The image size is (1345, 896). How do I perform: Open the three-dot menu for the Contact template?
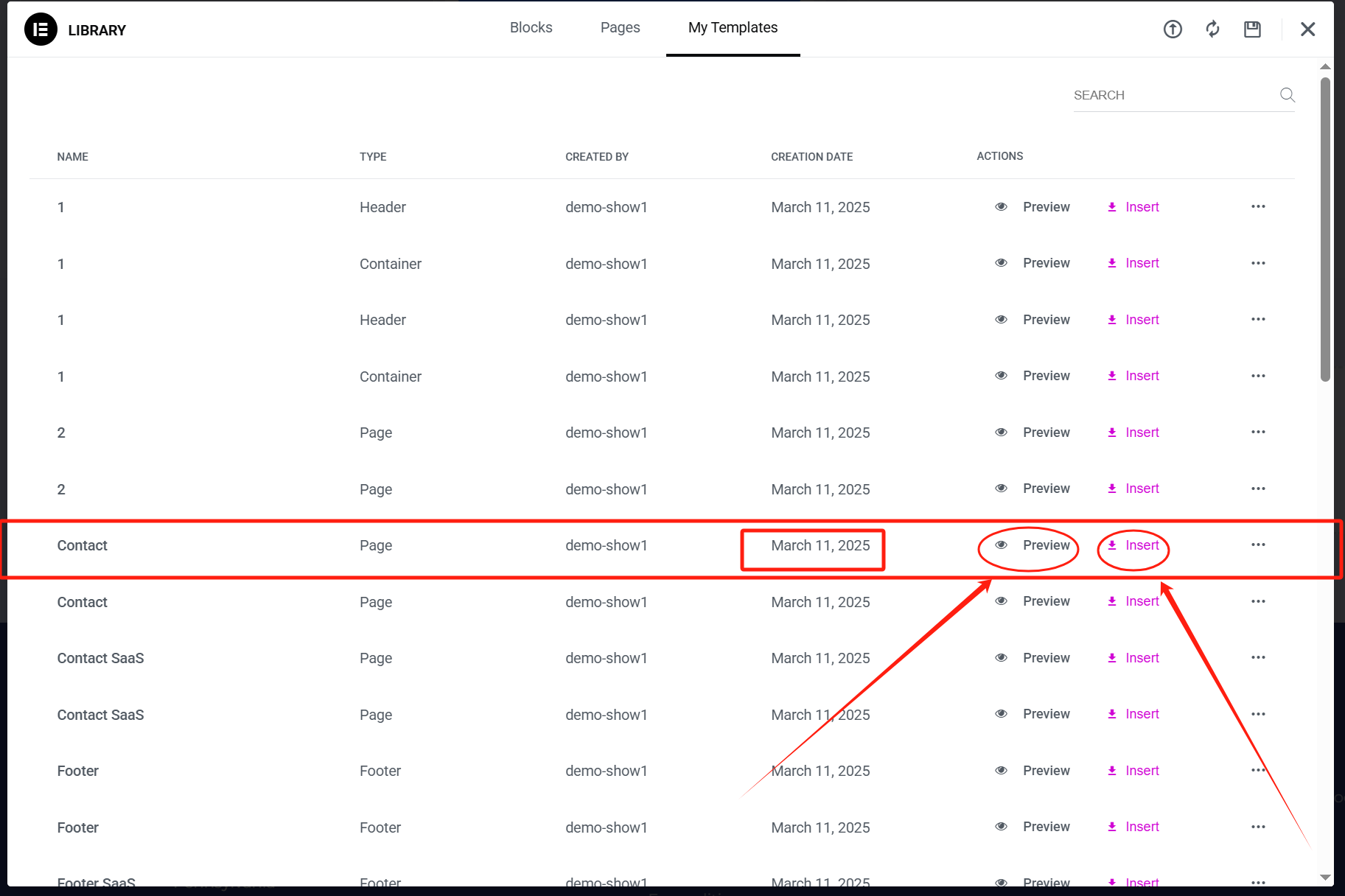pyautogui.click(x=1257, y=545)
